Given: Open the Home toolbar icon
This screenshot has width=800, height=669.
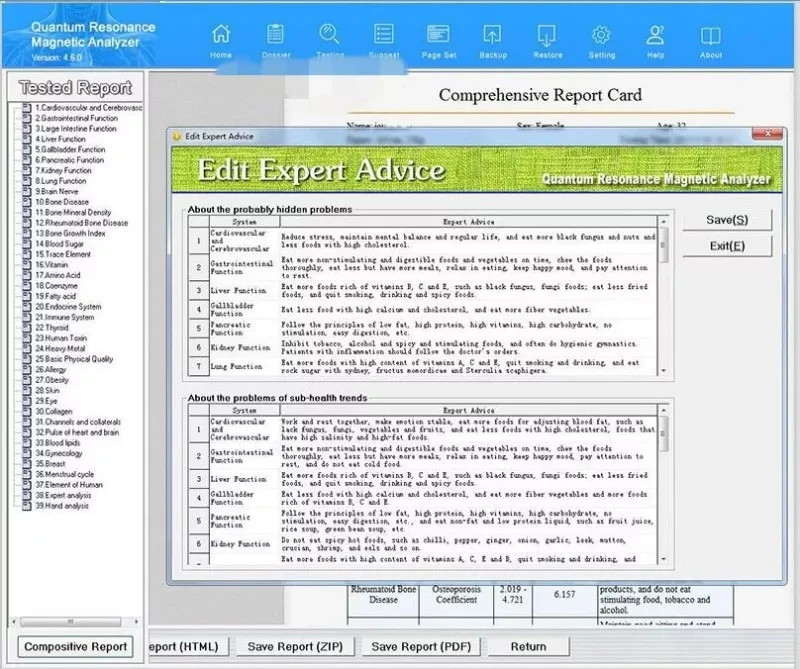Looking at the screenshot, I should 221,34.
